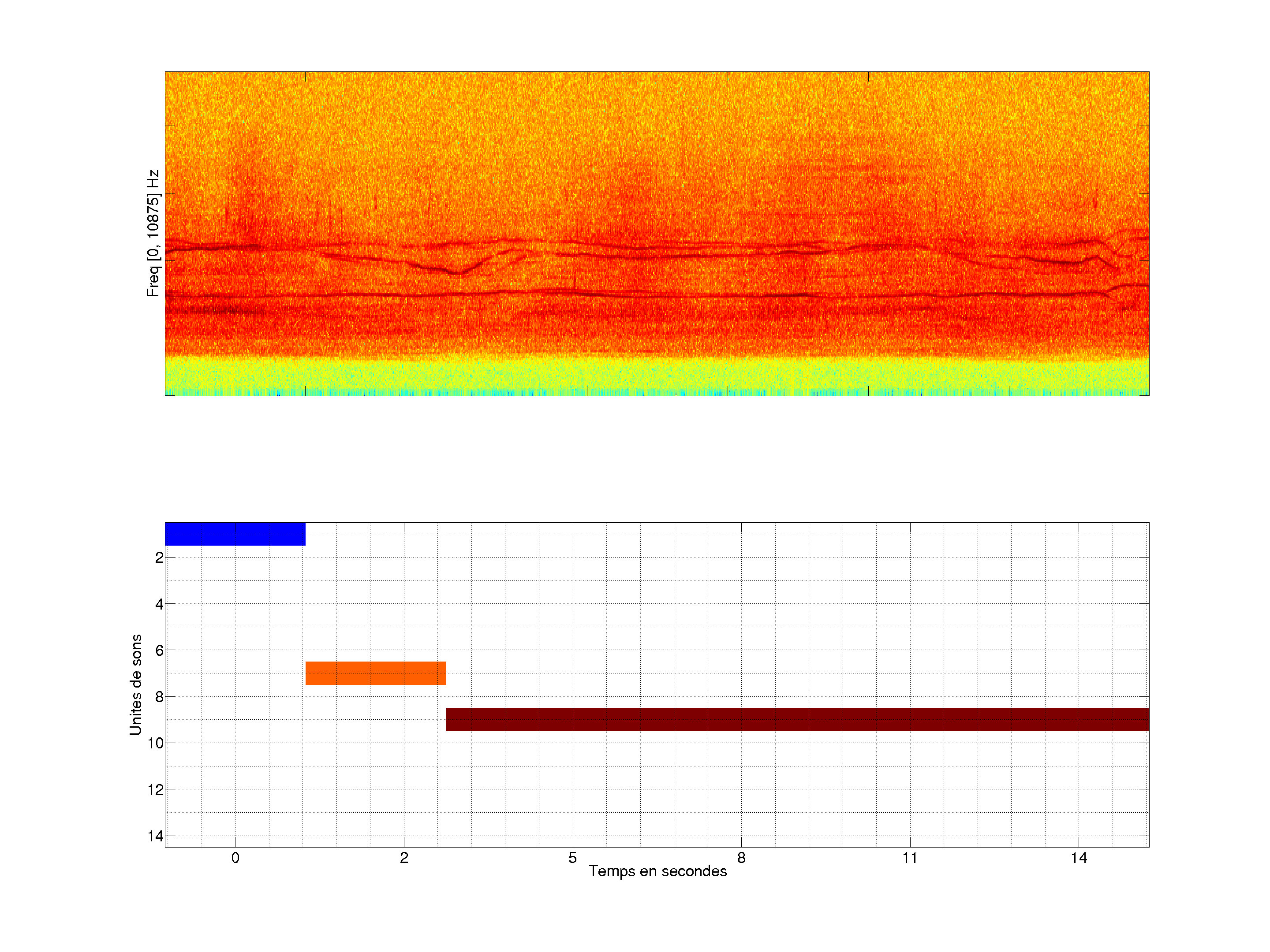Click the x-axis tick label 2

(x=403, y=858)
